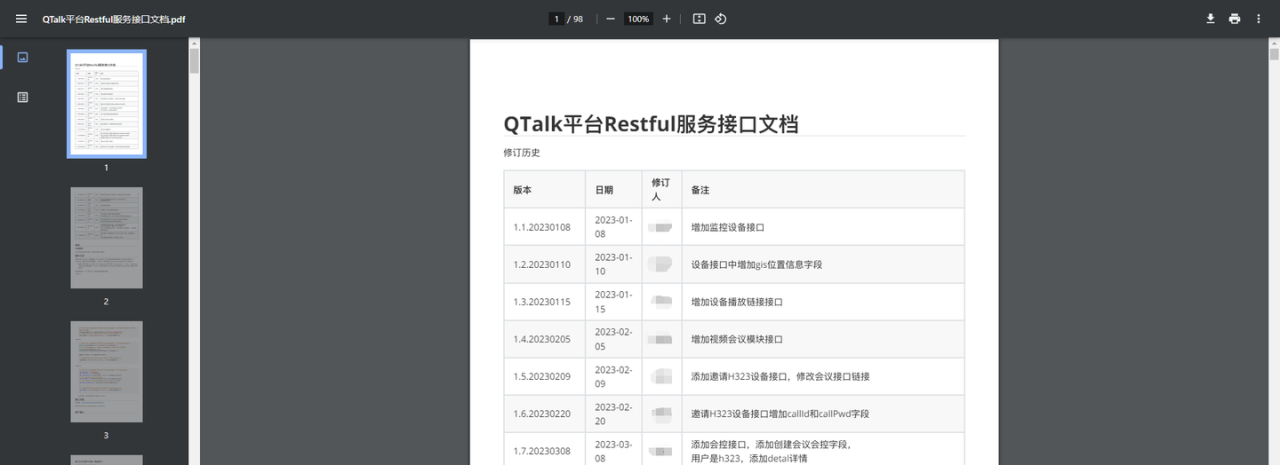Click the total page count 98
The width and height of the screenshot is (1280, 465).
tap(578, 19)
